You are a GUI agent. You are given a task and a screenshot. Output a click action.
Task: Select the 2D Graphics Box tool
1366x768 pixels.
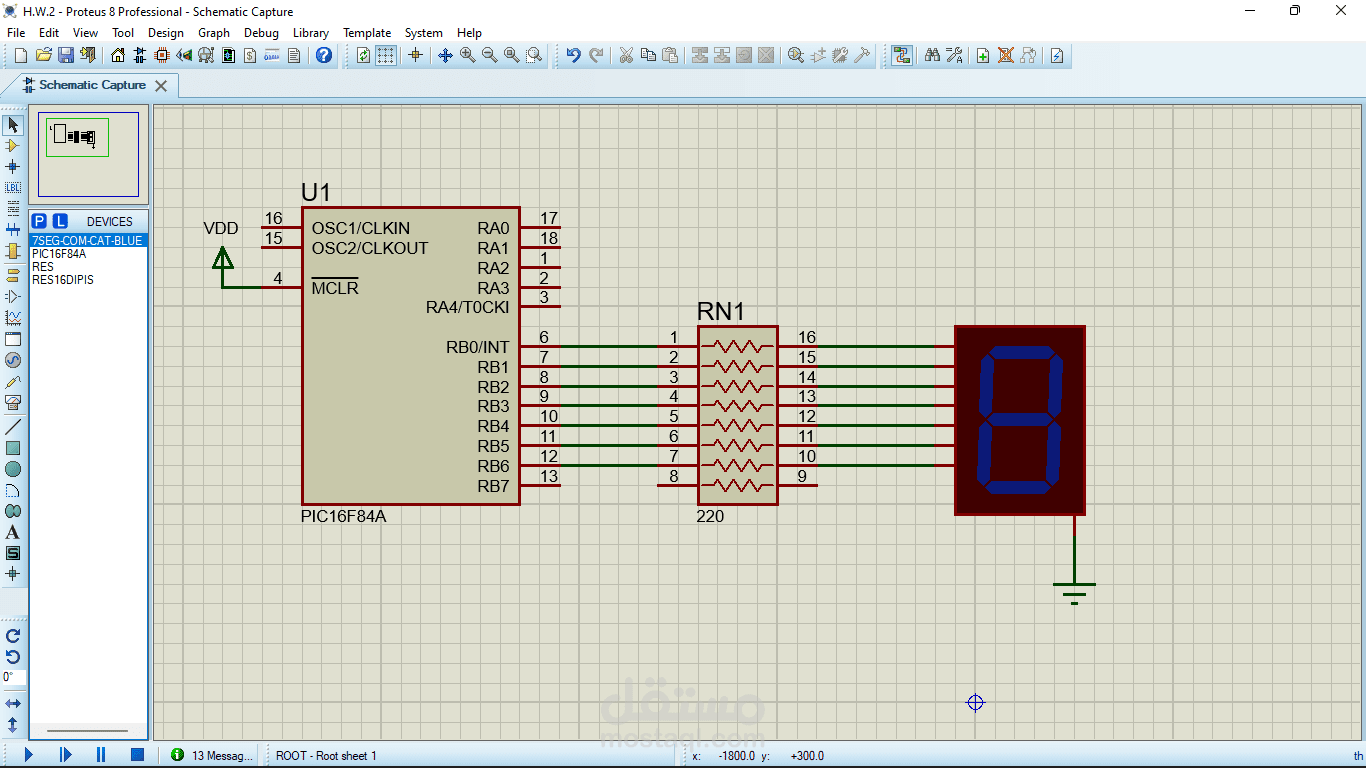[13, 448]
